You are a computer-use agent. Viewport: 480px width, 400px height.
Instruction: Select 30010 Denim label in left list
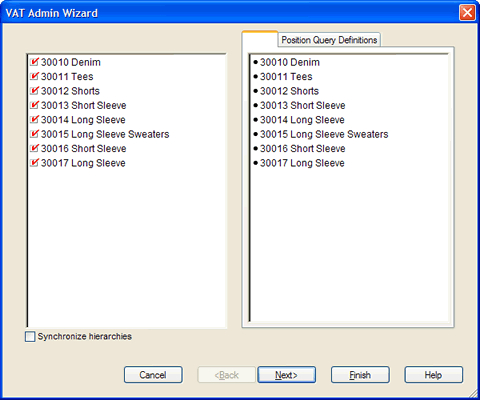coord(71,62)
